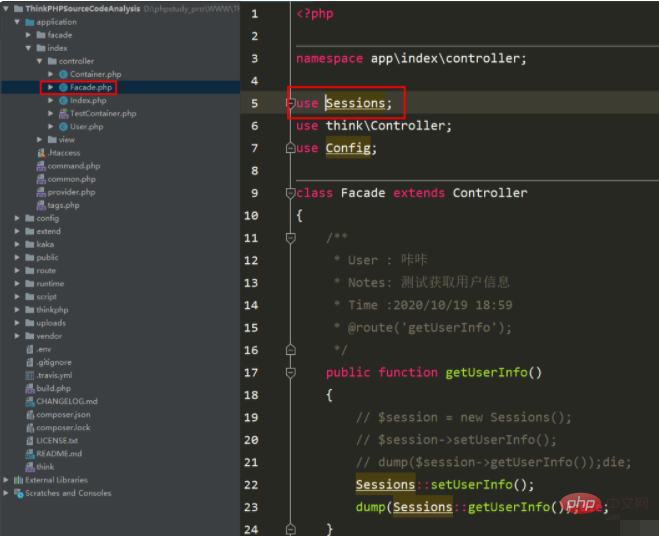This screenshot has height=536, width=659.
Task: Collapse the index folder arrow
Action: coord(28,48)
